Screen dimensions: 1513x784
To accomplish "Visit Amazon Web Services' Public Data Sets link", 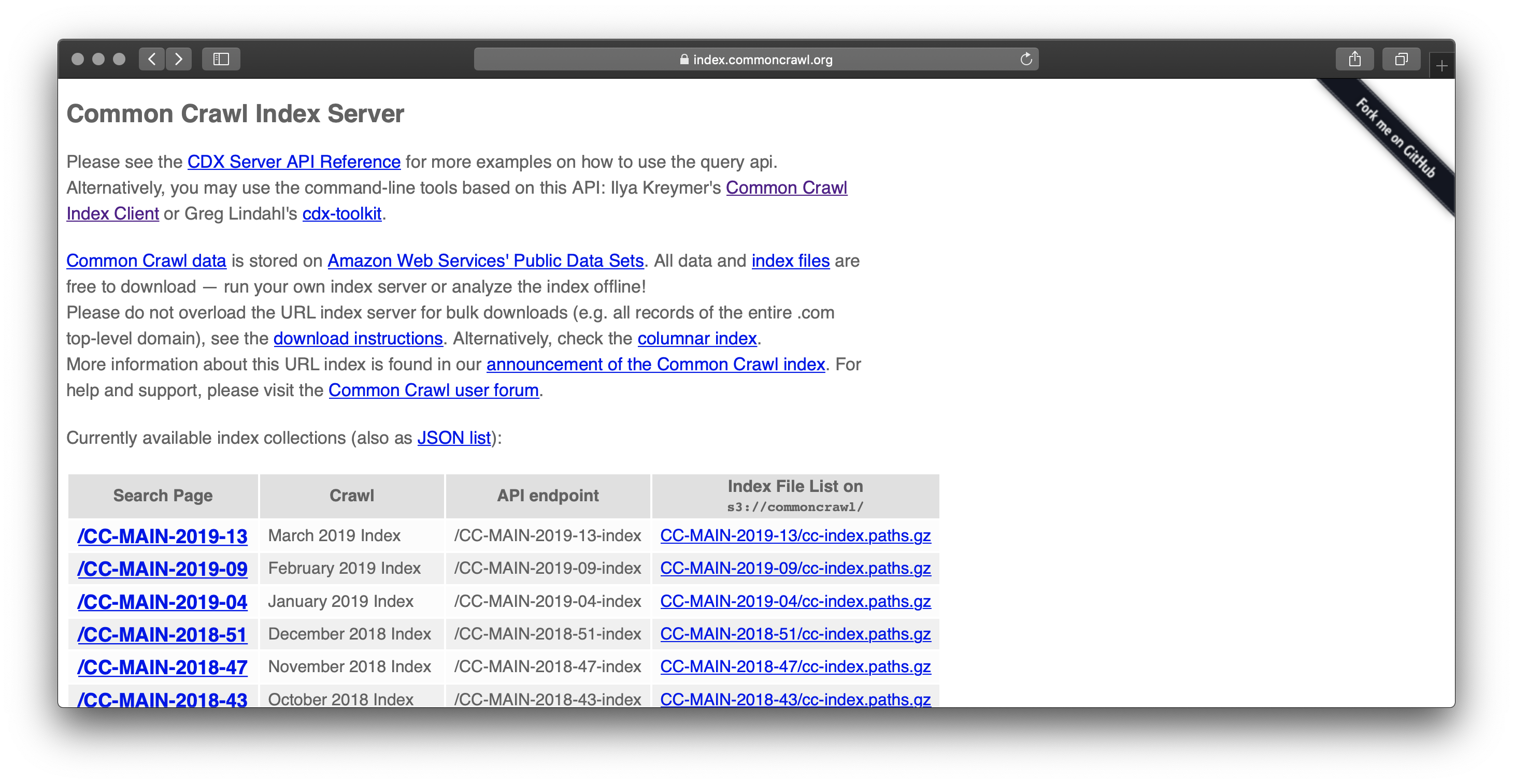I will click(x=486, y=260).
